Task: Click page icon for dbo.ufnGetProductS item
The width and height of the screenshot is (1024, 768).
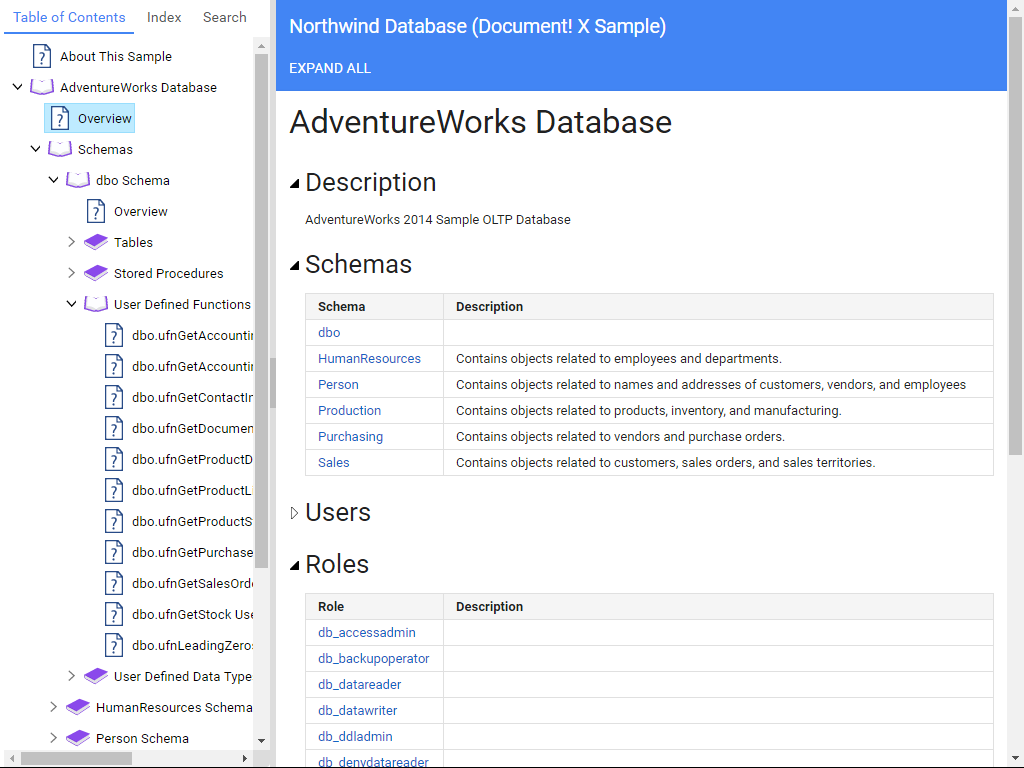Action: point(114,521)
